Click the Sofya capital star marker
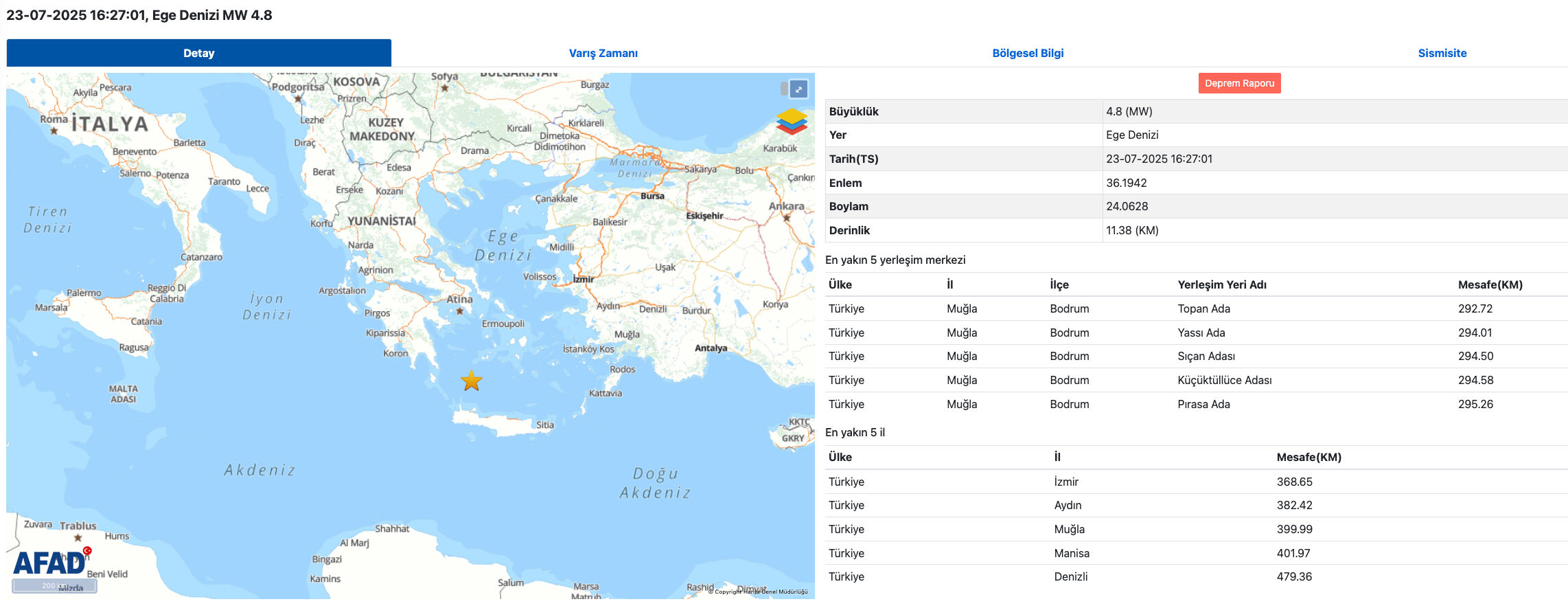 pos(445,88)
